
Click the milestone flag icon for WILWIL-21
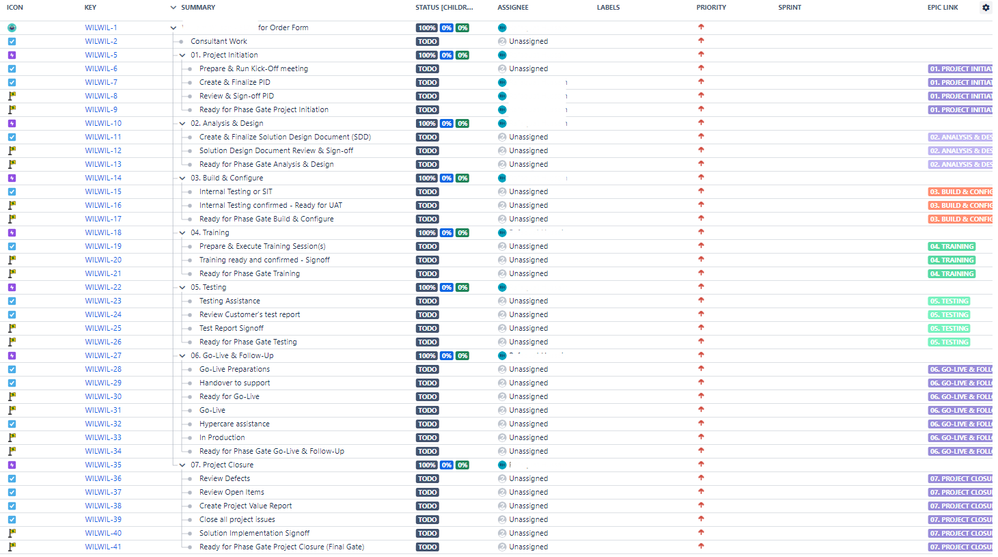click(x=12, y=274)
